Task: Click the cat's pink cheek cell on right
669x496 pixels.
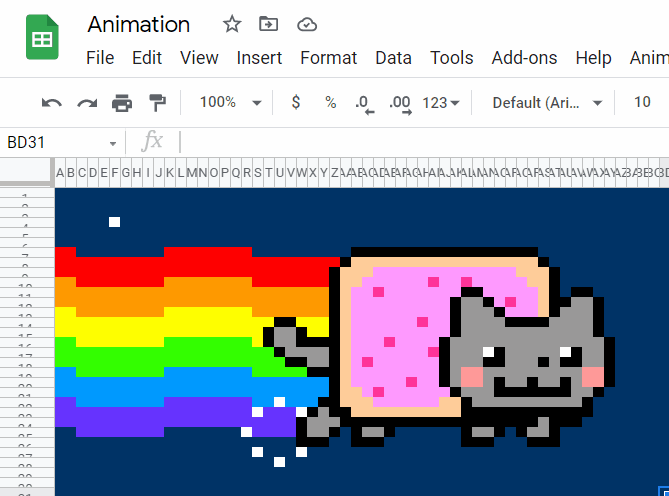Action: pyautogui.click(x=593, y=377)
